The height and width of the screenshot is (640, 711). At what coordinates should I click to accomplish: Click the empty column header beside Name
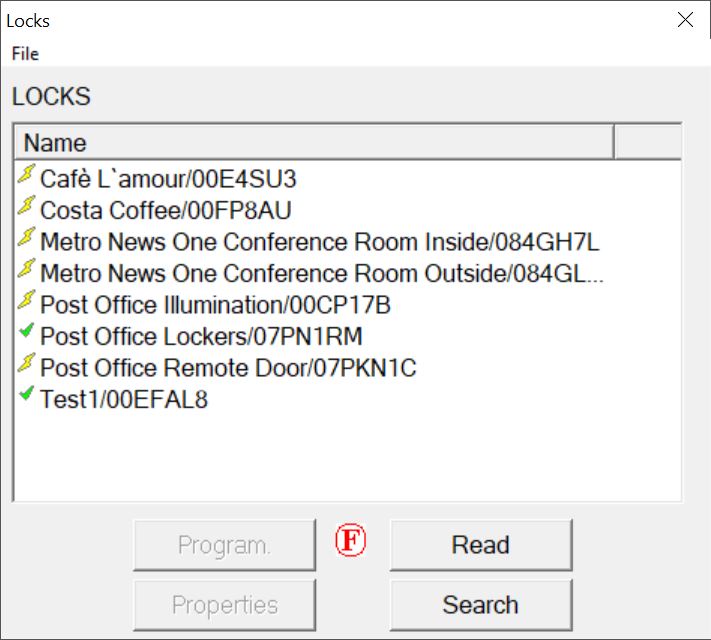[x=647, y=142]
